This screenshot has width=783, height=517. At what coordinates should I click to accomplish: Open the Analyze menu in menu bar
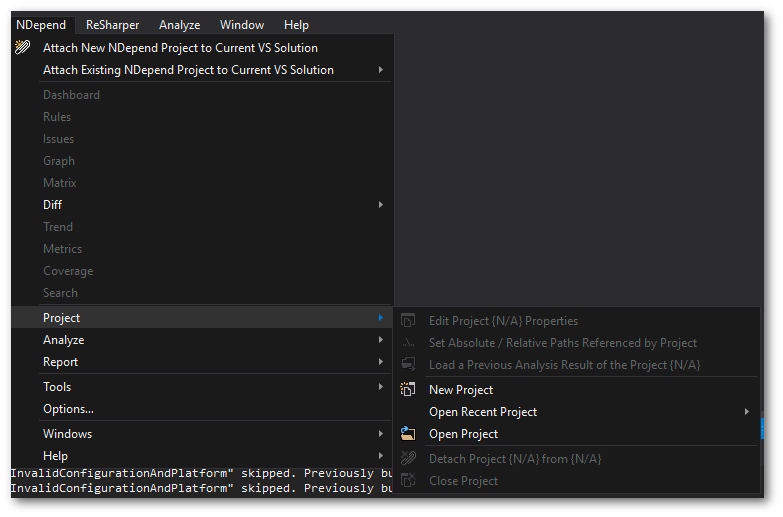(x=179, y=24)
